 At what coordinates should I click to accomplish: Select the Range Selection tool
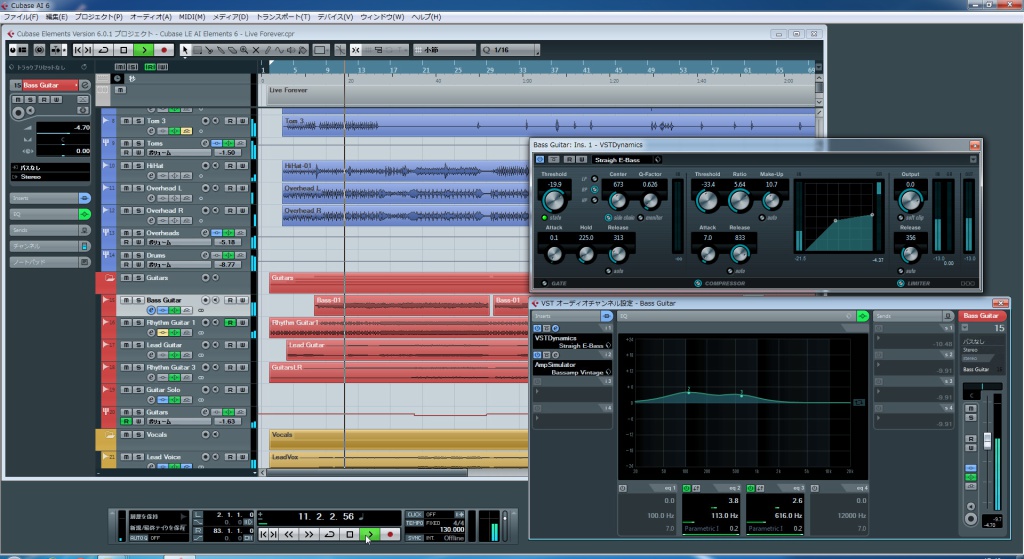click(197, 50)
